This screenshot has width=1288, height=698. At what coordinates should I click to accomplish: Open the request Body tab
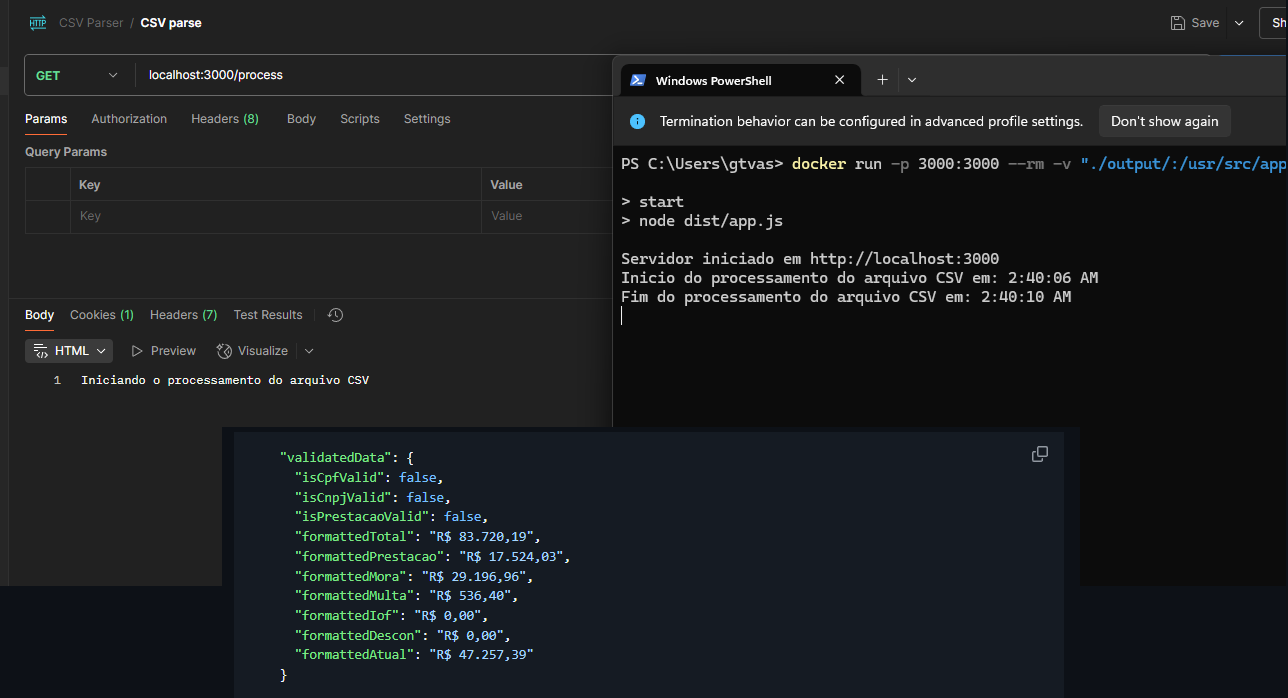[301, 119]
